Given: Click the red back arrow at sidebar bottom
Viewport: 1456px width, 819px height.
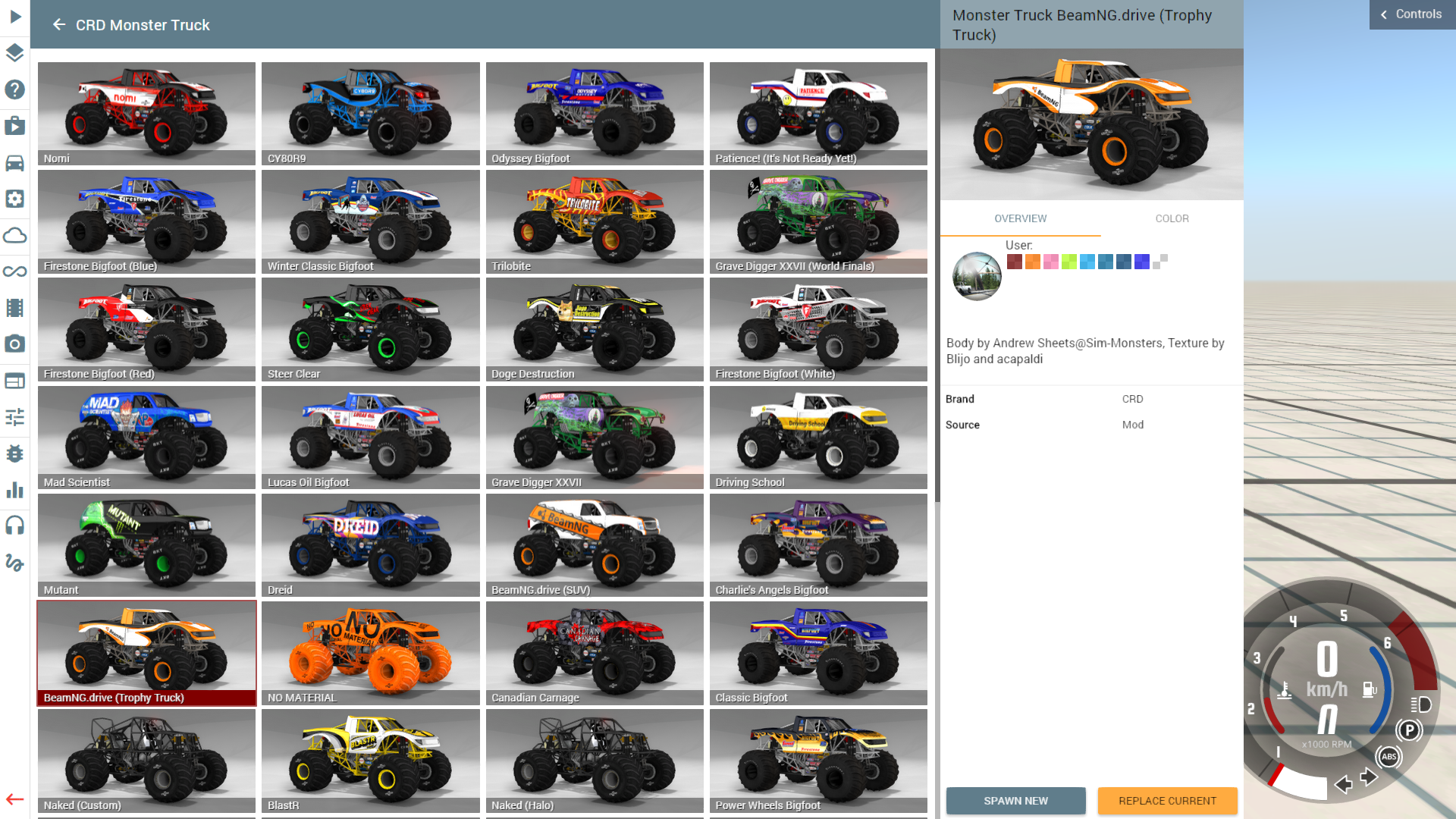Looking at the screenshot, I should point(15,799).
